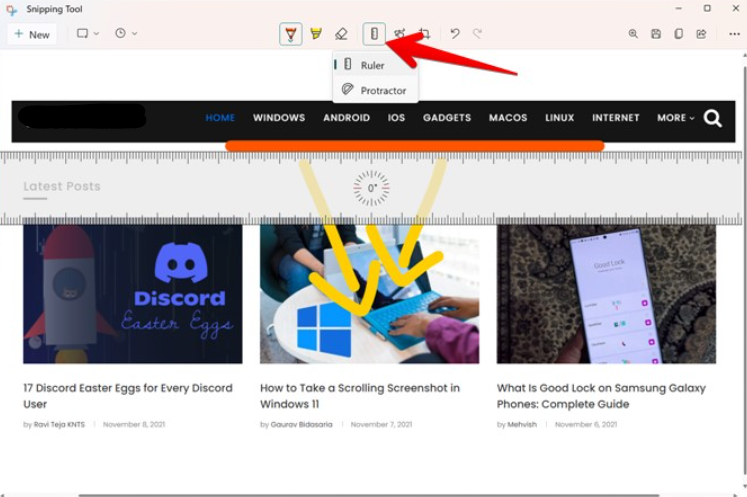Toggle the Ruler tool button in toolbar
The width and height of the screenshot is (747, 497).
374,34
